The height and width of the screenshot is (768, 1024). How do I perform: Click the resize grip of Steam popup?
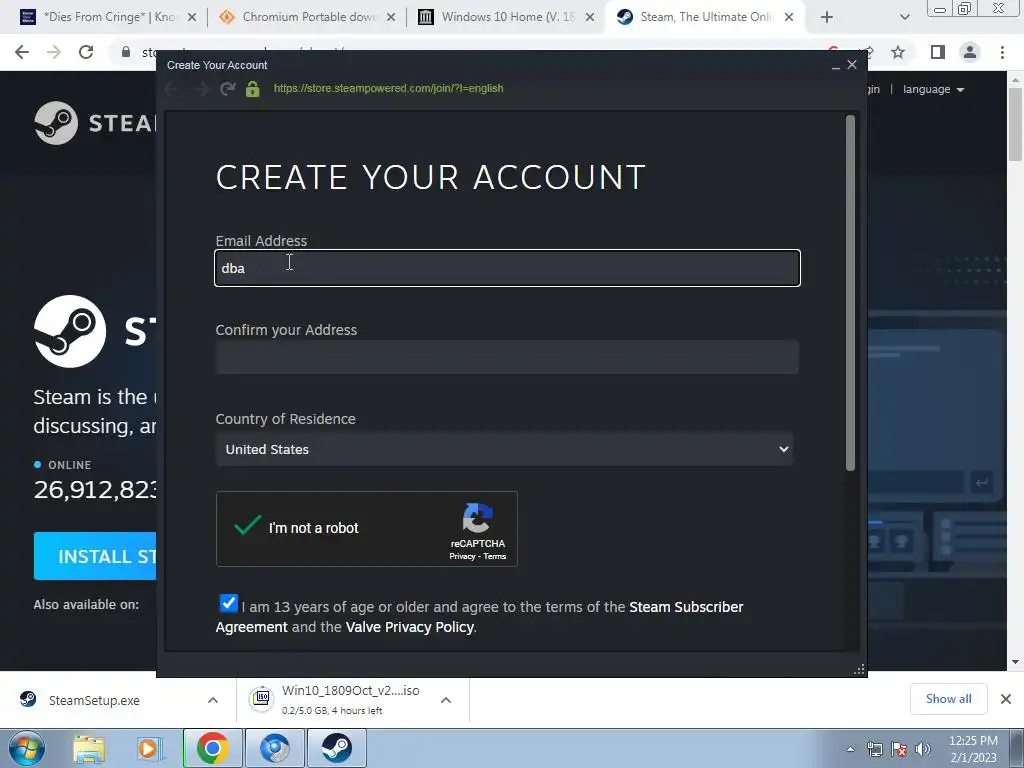(859, 669)
